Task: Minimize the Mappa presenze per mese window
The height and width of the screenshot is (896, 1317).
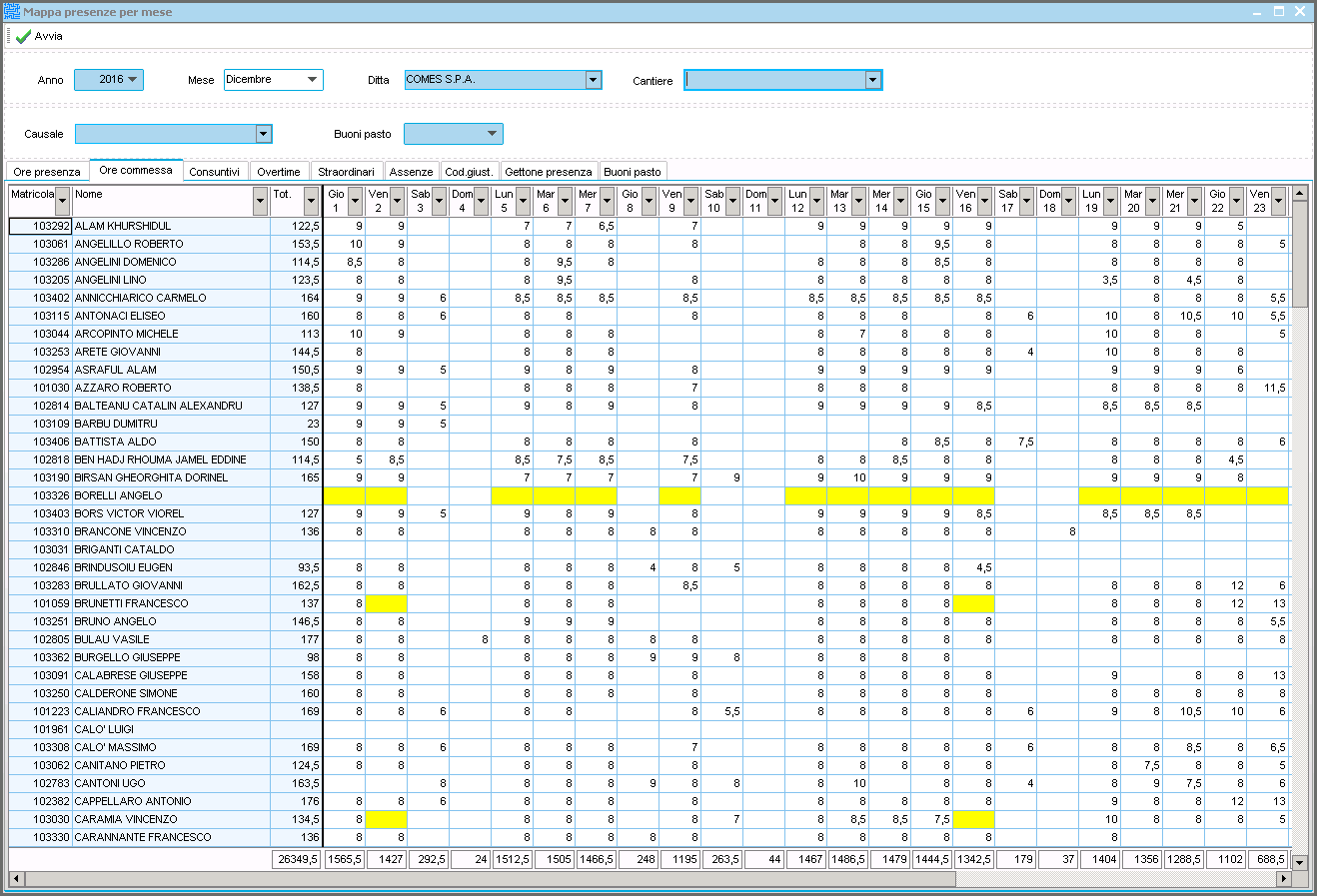Action: point(1259,12)
